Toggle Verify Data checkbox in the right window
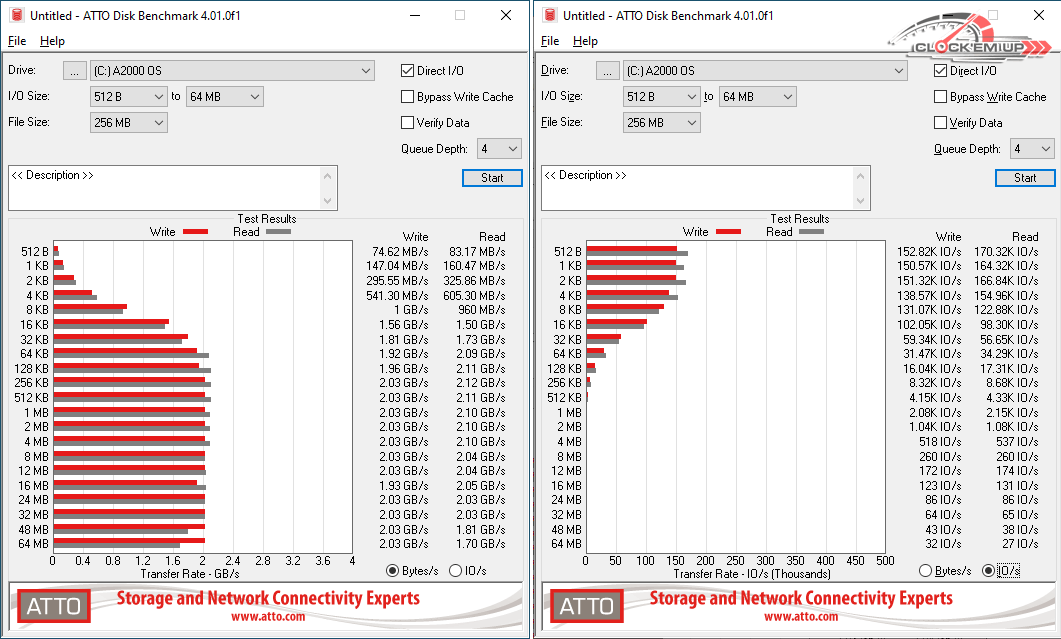The height and width of the screenshot is (639, 1061). [x=941, y=123]
